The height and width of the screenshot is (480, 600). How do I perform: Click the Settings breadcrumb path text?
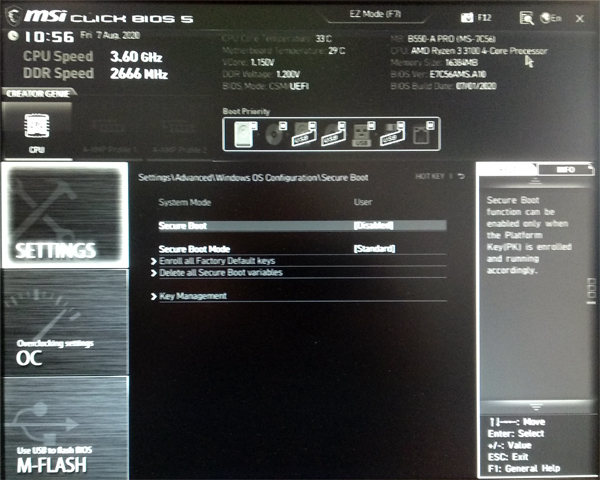(x=253, y=178)
